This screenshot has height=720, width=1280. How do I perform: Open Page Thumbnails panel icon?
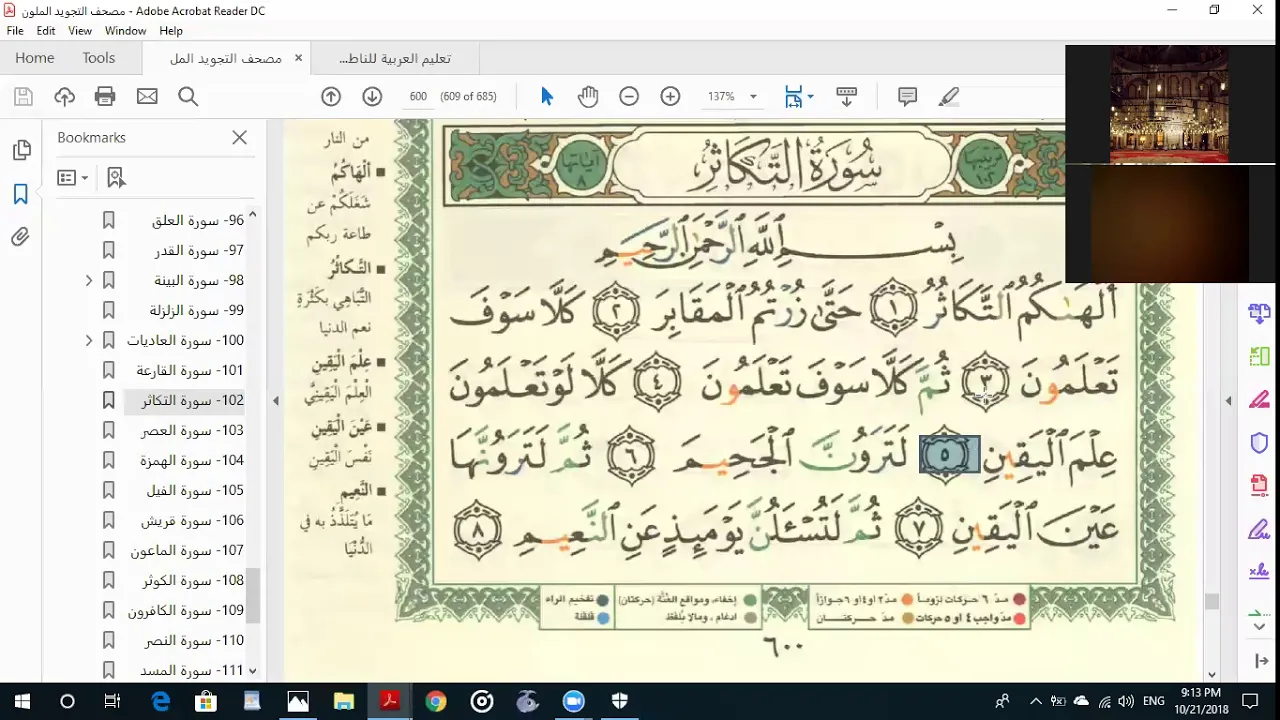point(21,150)
